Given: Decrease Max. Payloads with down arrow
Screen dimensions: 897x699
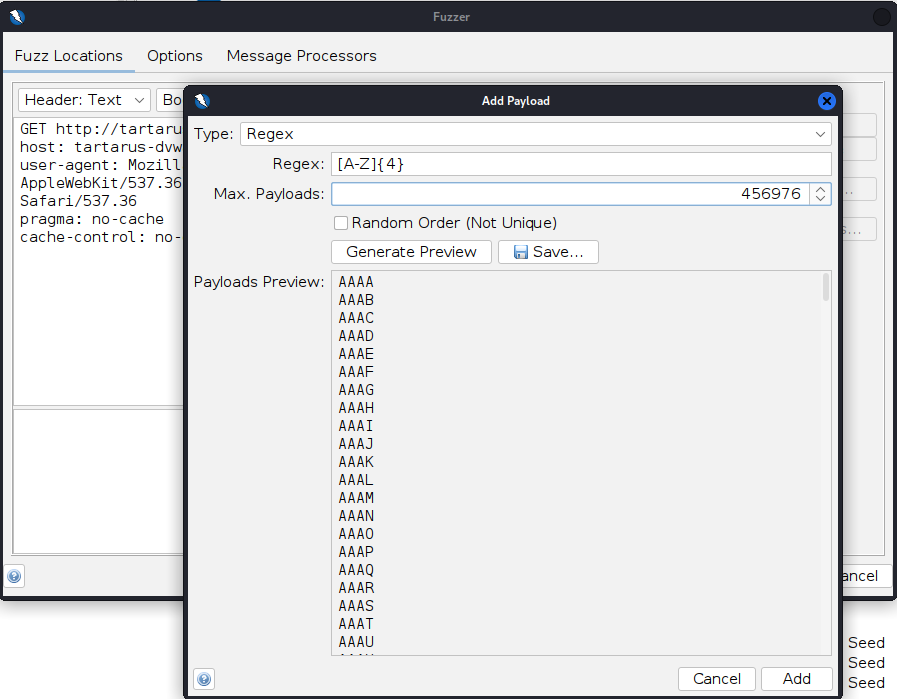Looking at the screenshot, I should point(821,199).
